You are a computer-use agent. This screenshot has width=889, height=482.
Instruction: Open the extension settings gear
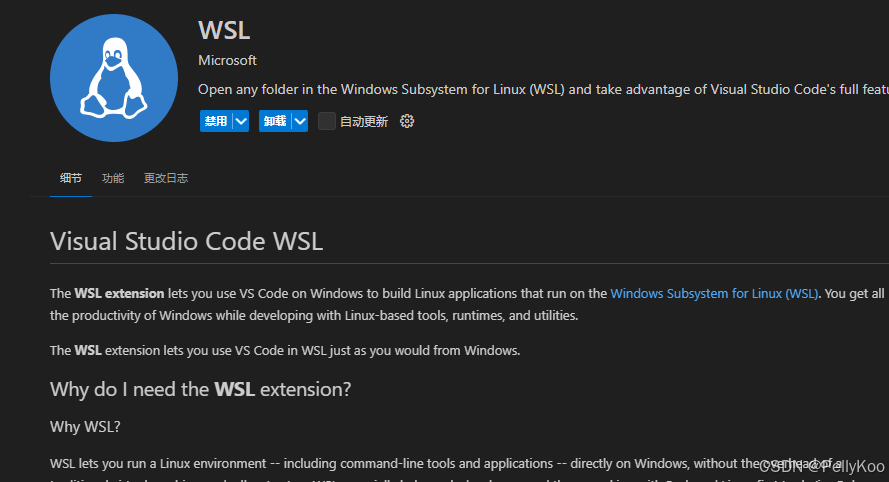(407, 121)
